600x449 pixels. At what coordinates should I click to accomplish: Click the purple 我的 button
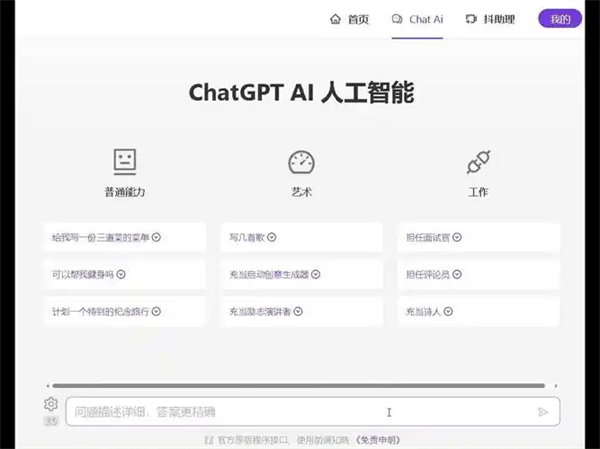coord(560,19)
